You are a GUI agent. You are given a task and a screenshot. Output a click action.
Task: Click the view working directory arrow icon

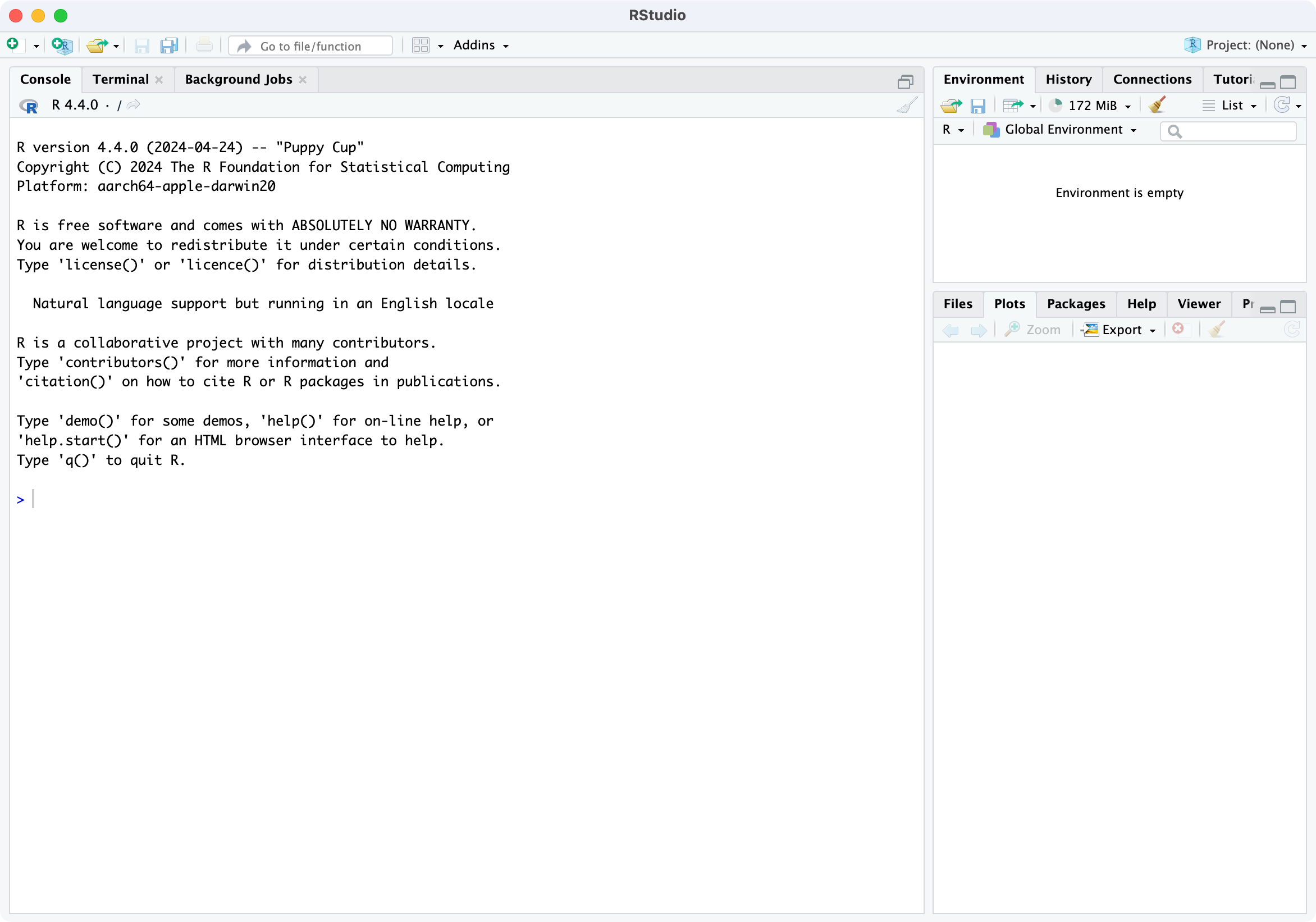pos(134,105)
